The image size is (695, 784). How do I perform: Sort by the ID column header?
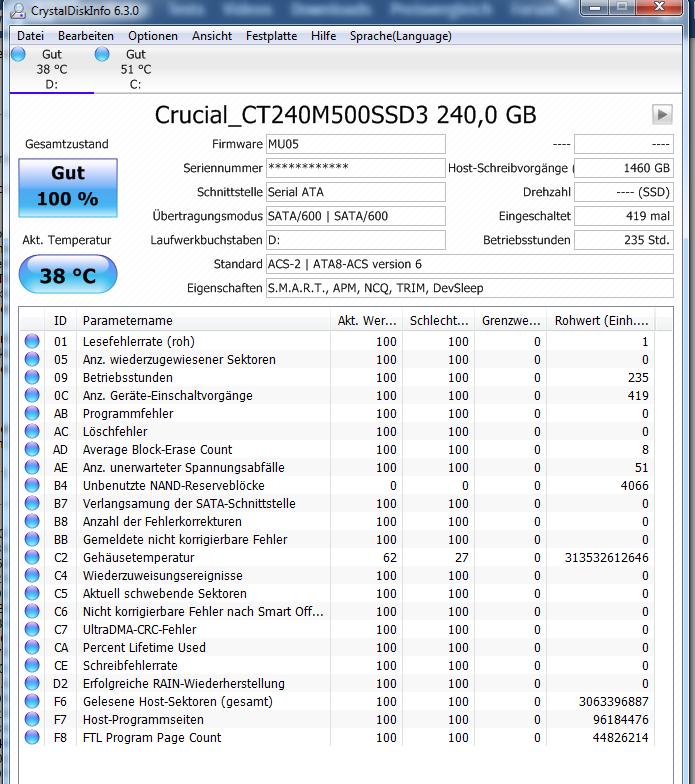(60, 320)
